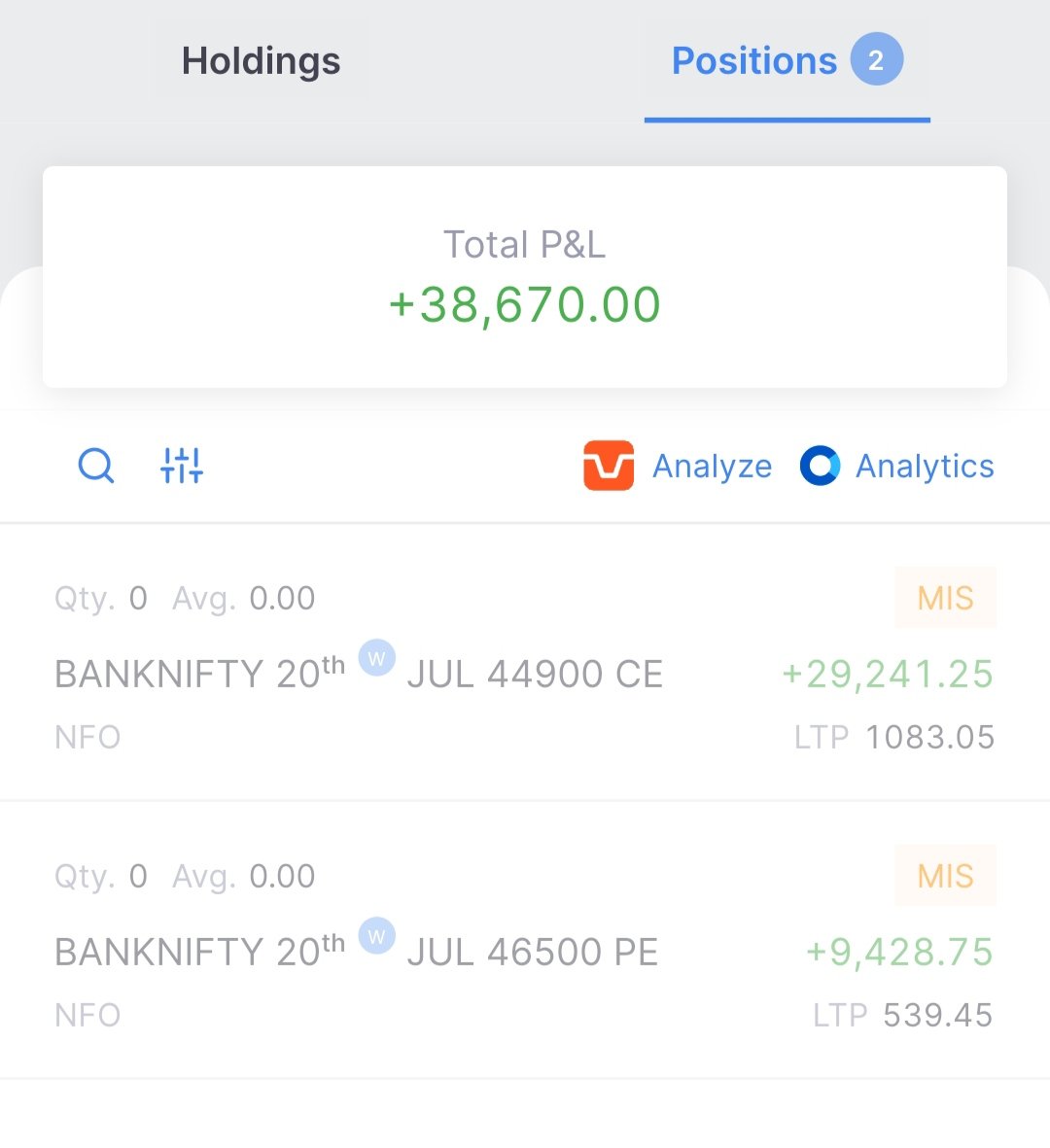Tap the MIS tag on 46500 PE position
Image resolution: width=1050 pixels, height=1148 pixels.
tap(945, 876)
